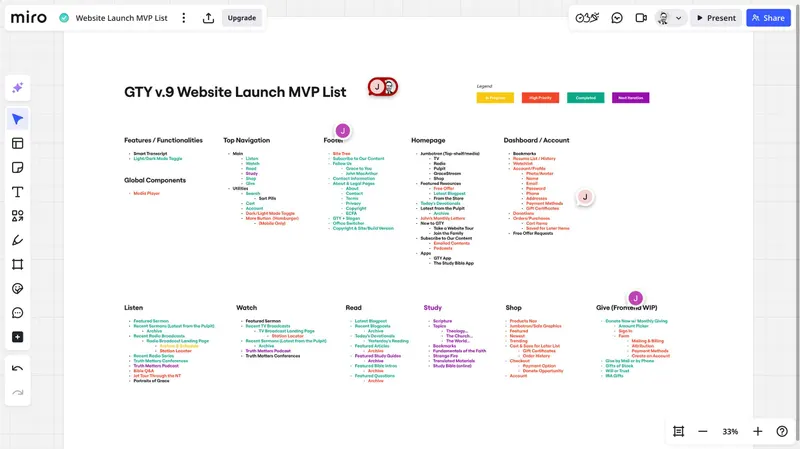Viewport: 800px width, 449px height.
Task: Select the Portraits of Grace item
Action: pyautogui.click(x=151, y=381)
